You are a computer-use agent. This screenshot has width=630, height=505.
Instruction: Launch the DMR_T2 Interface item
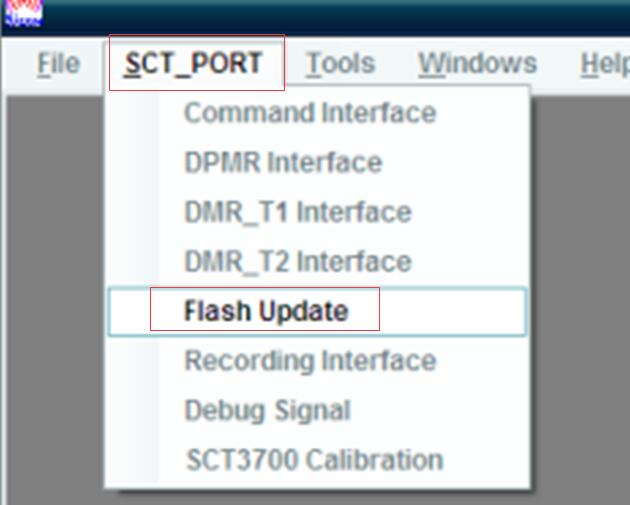pyautogui.click(x=298, y=262)
